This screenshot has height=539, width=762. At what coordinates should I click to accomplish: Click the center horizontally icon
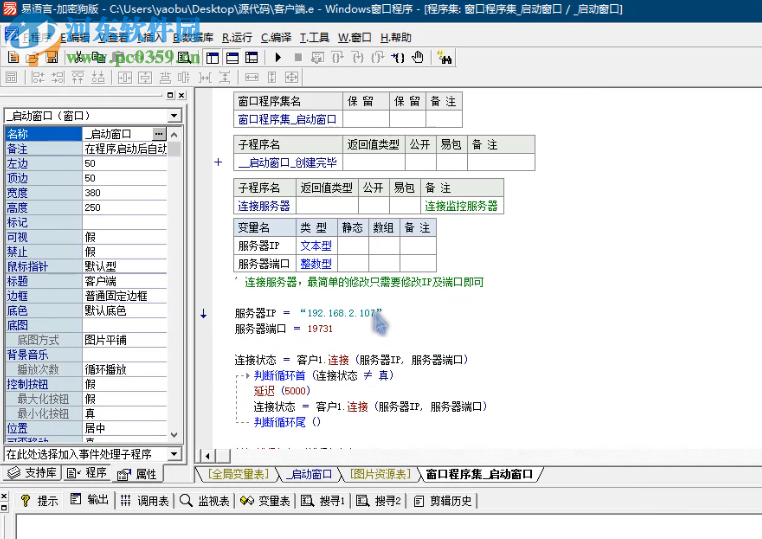[x=125, y=77]
